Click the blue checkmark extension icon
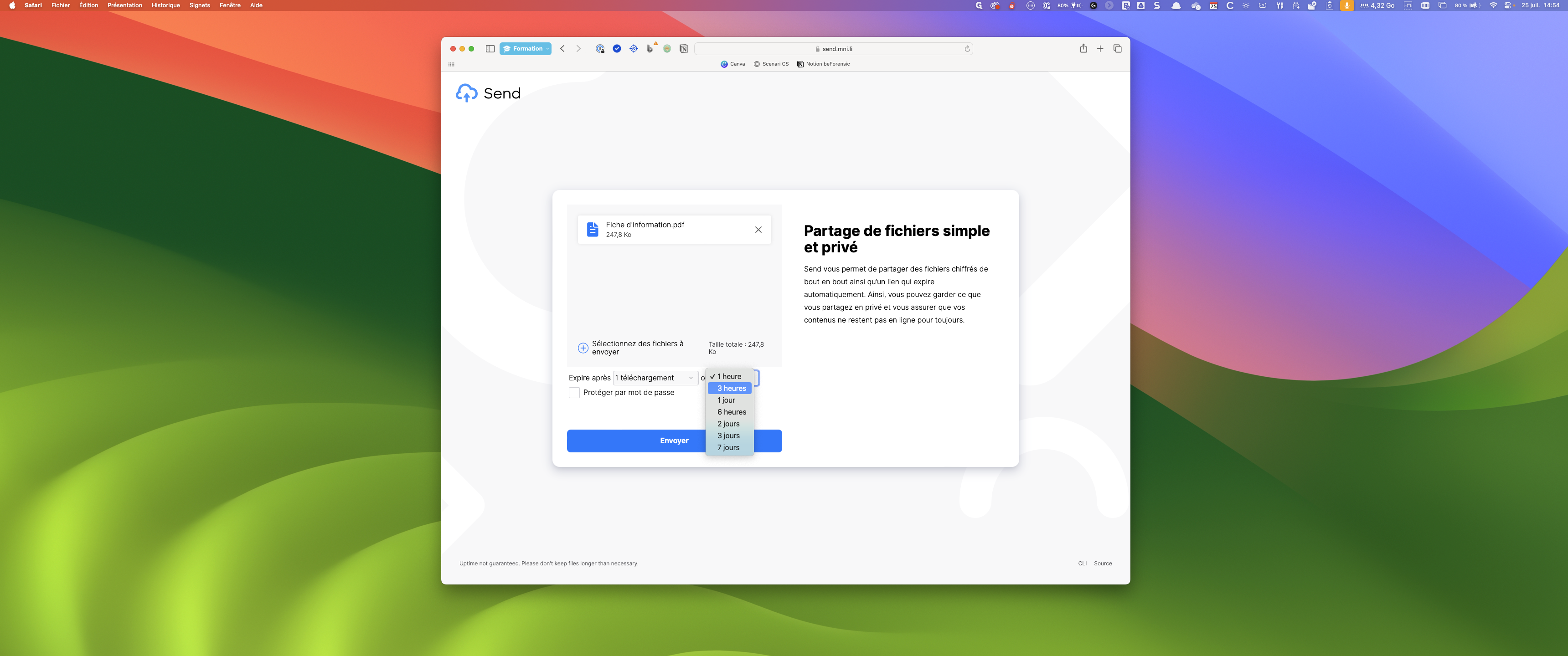This screenshot has width=1568, height=656. 617,49
